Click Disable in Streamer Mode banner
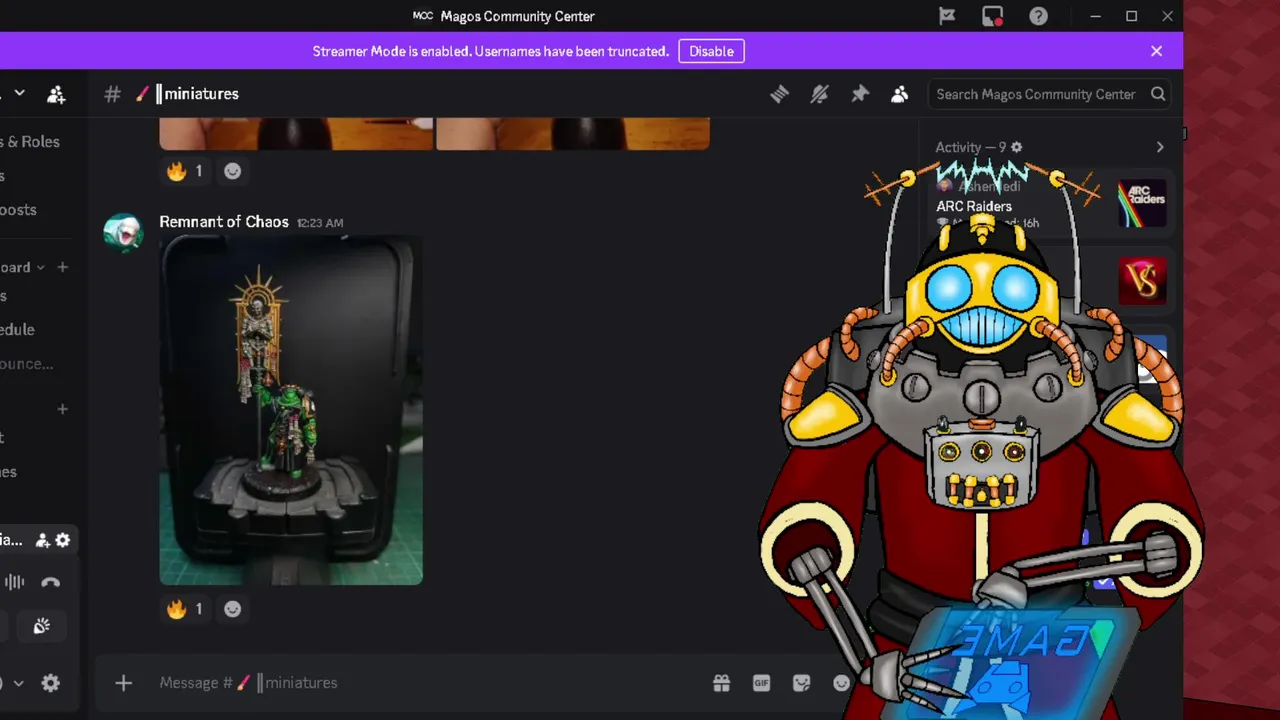Screen dimensions: 1280x720 [x=711, y=51]
